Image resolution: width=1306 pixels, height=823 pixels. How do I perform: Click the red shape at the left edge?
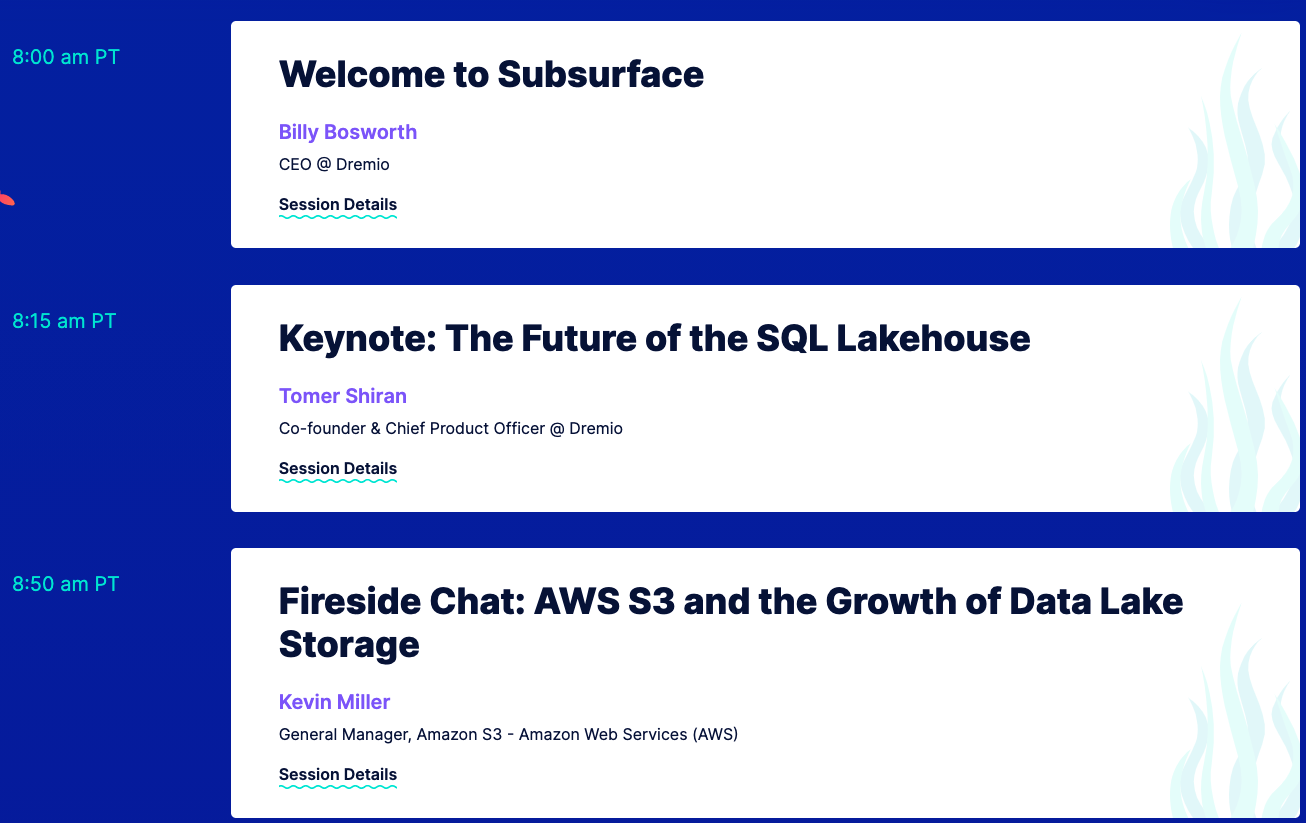(x=6, y=198)
